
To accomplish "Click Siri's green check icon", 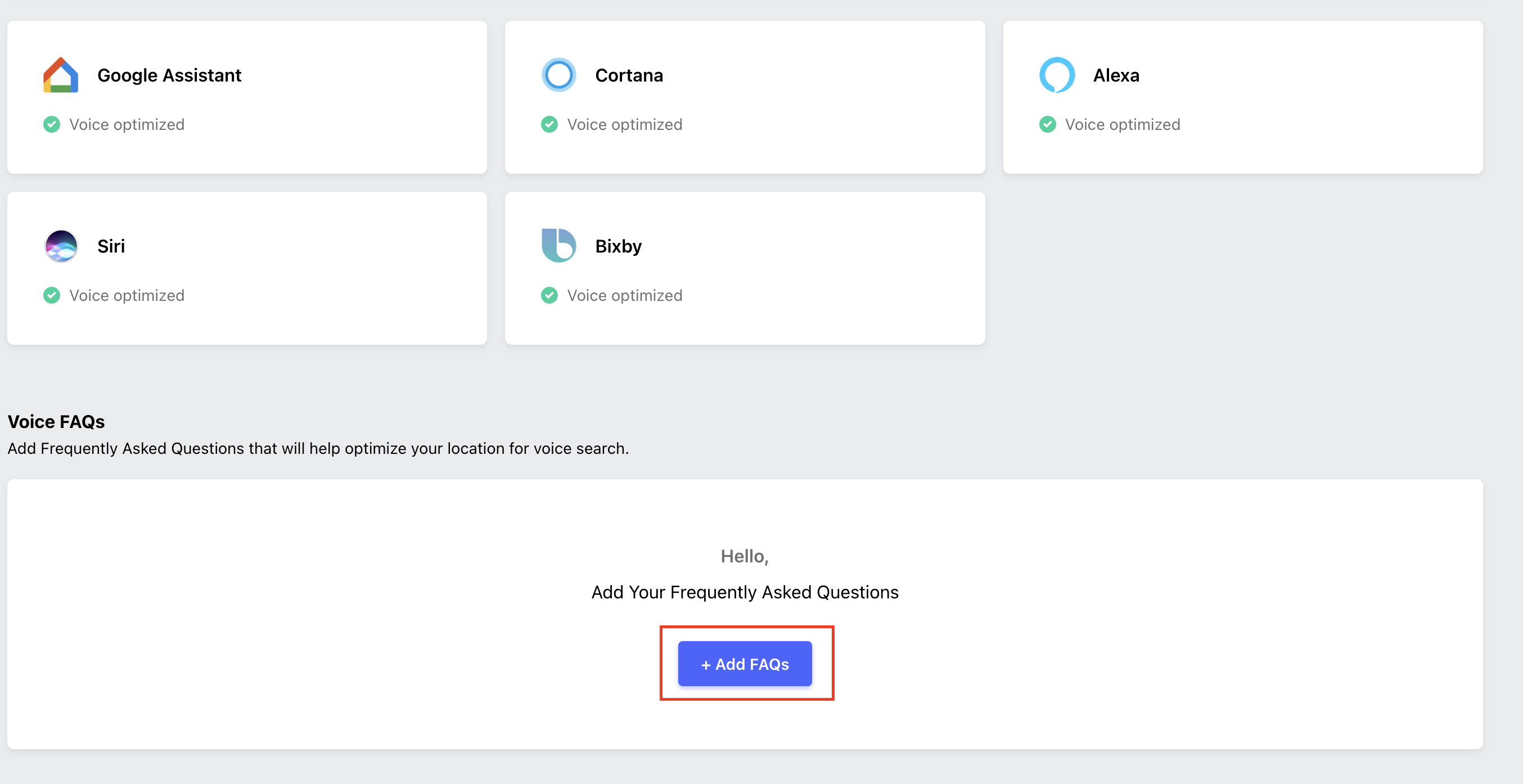I will point(51,296).
